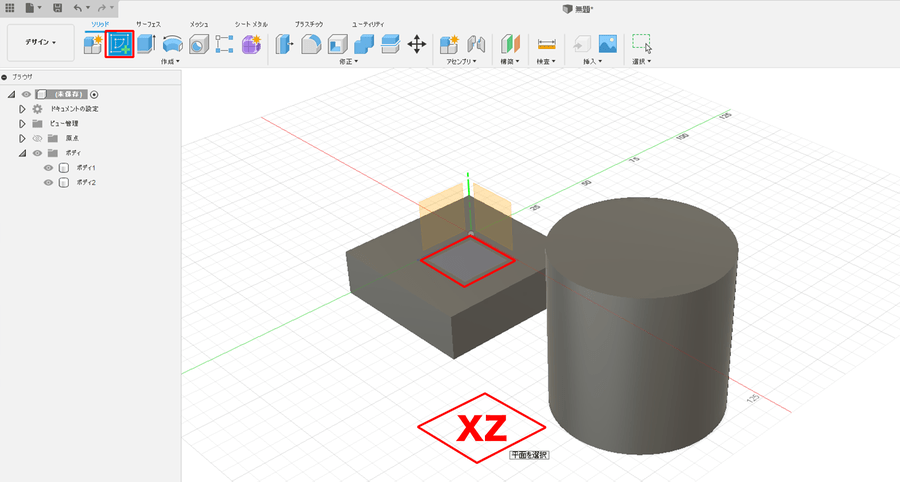Click the Select window-selection icon
The height and width of the screenshot is (482, 900).
click(x=642, y=43)
